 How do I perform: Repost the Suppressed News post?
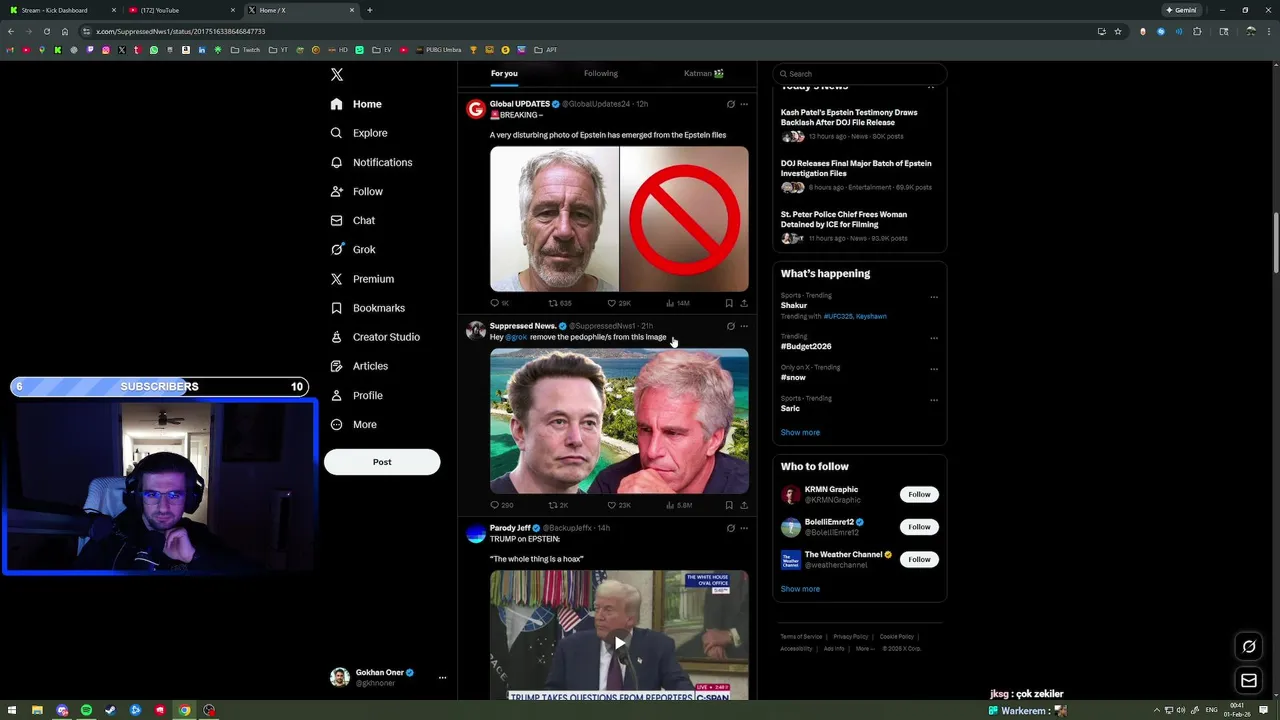pos(558,505)
